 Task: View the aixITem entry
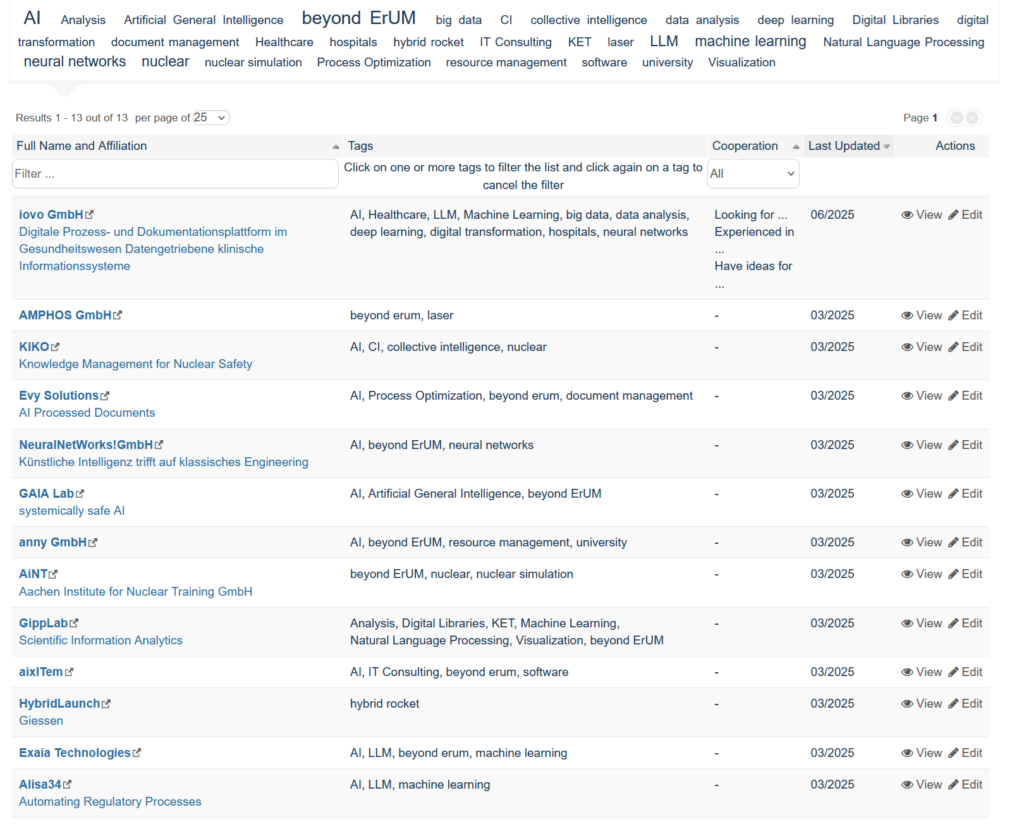pyautogui.click(x=921, y=673)
